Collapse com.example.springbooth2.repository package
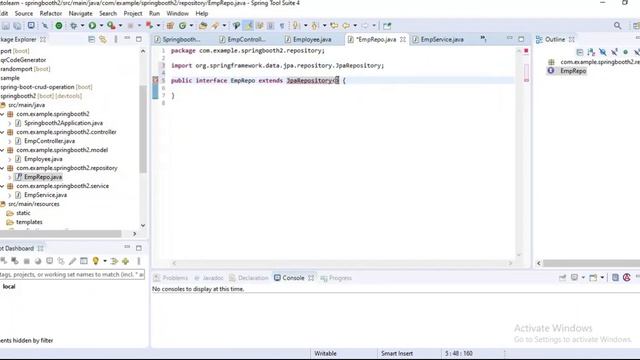This screenshot has width=640, height=360. pos(2,168)
